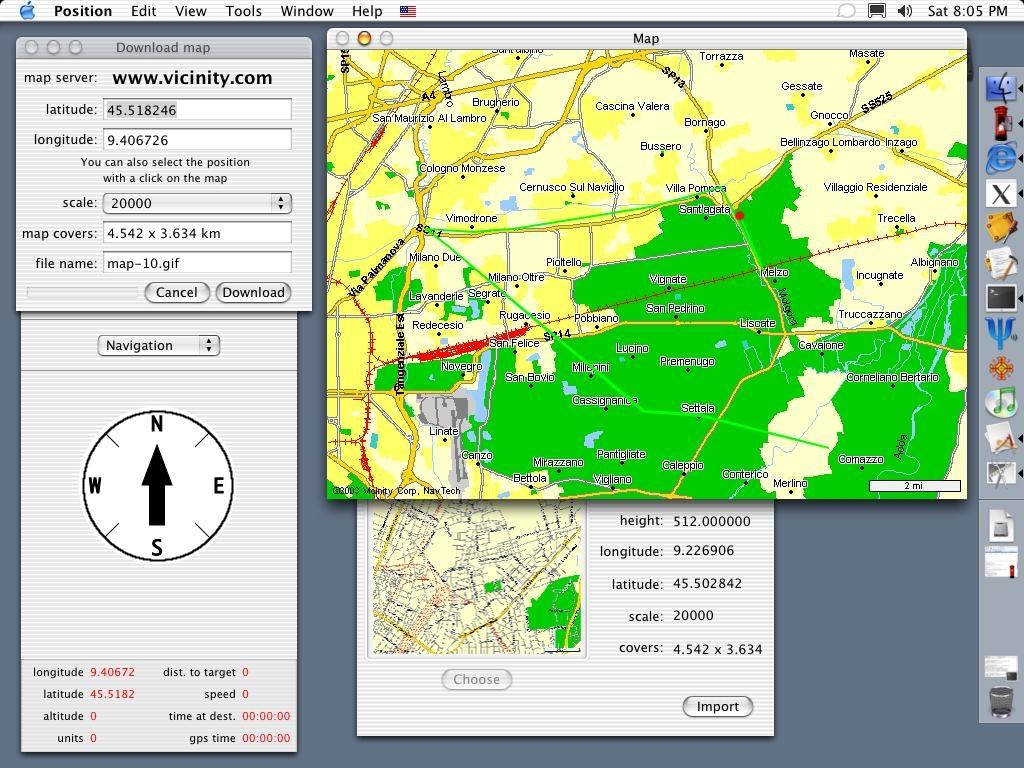Viewport: 1024px width, 768px height.
Task: Click the map covers field
Action: coord(197,233)
